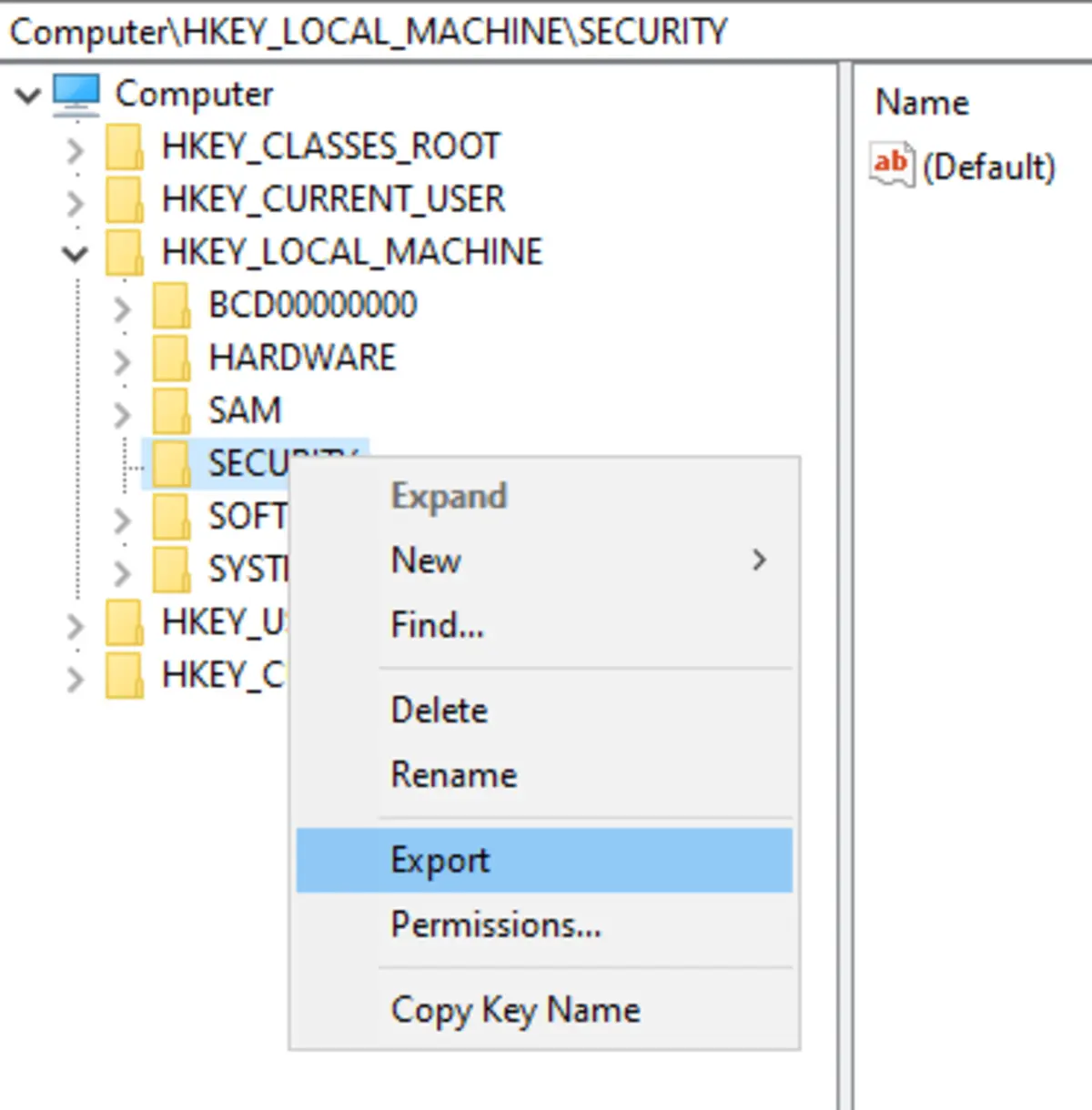The image size is (1092, 1110).
Task: Click the pane splitter bar
Action: point(845,586)
